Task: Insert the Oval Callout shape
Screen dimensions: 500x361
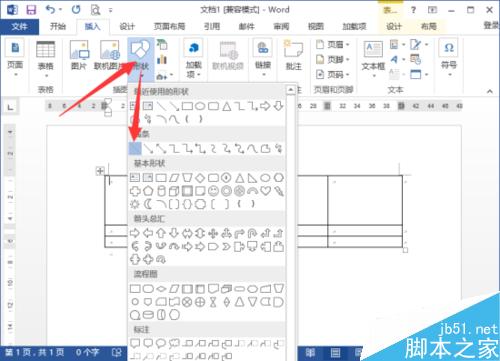Action: 161,343
